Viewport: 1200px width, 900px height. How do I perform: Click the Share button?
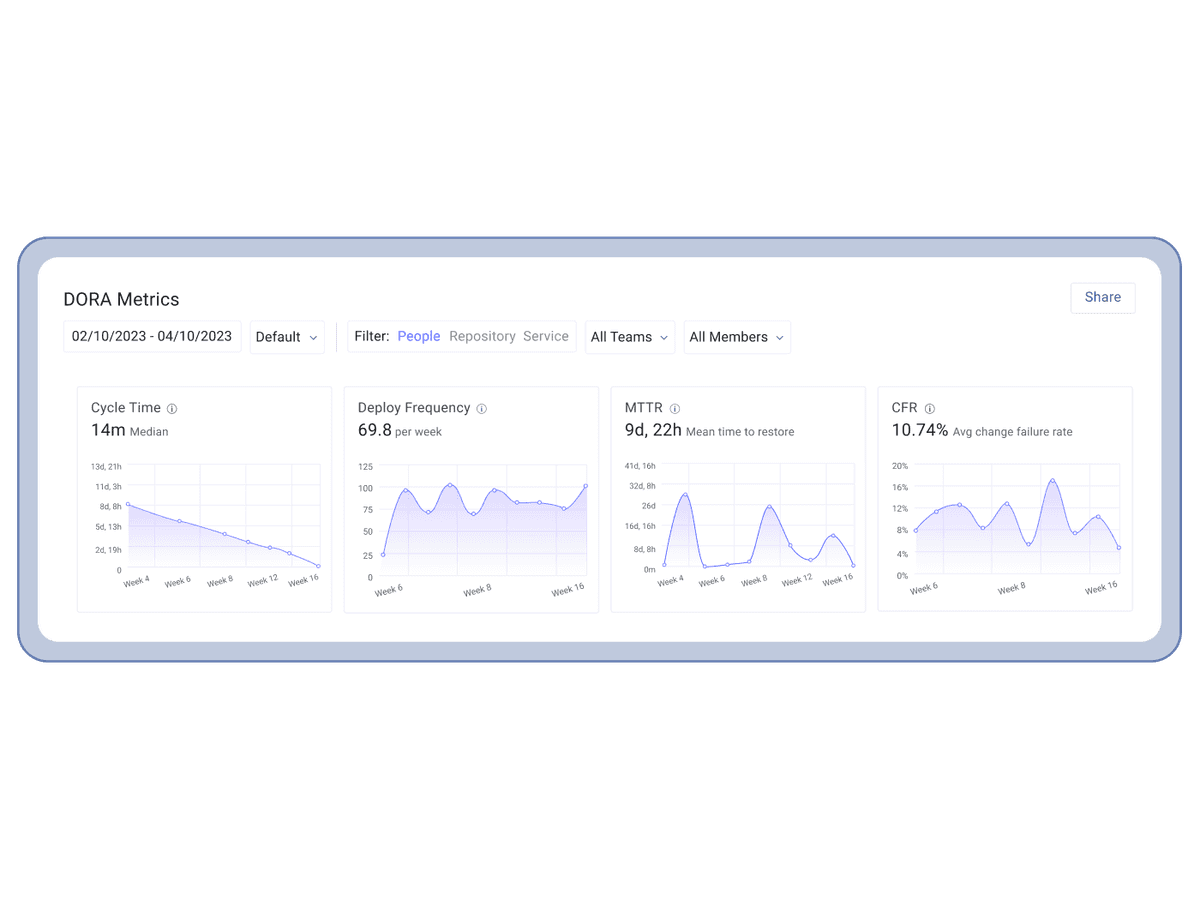pos(1103,297)
